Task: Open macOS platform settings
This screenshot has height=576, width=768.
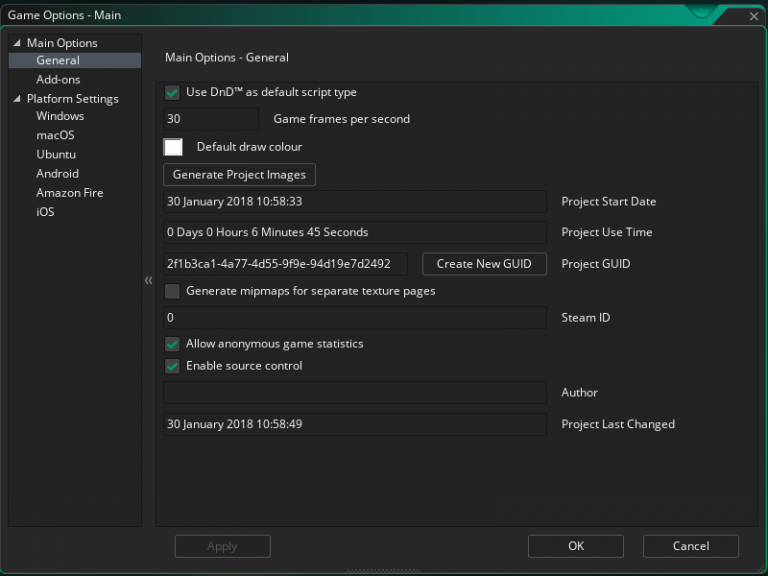Action: click(x=55, y=135)
